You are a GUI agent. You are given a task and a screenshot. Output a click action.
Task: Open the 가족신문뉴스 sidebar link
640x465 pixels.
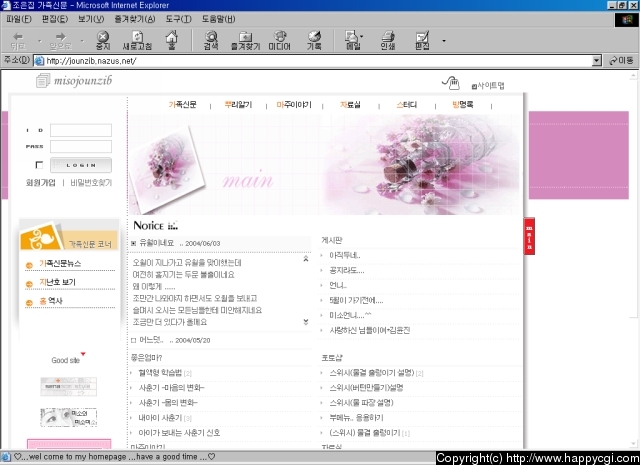pos(60,263)
